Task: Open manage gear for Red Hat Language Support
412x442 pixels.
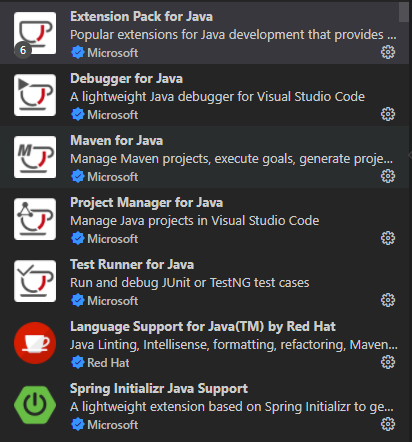Action: point(388,362)
